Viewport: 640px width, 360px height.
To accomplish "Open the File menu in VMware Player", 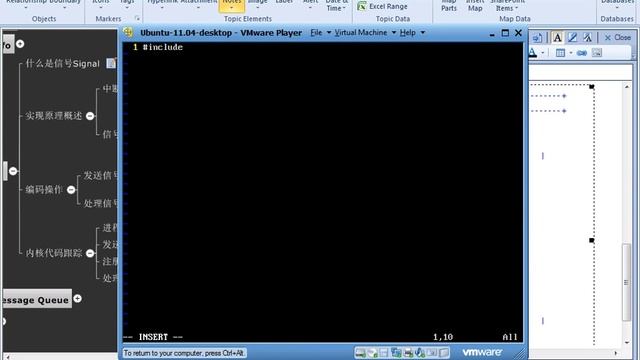I will [x=316, y=33].
